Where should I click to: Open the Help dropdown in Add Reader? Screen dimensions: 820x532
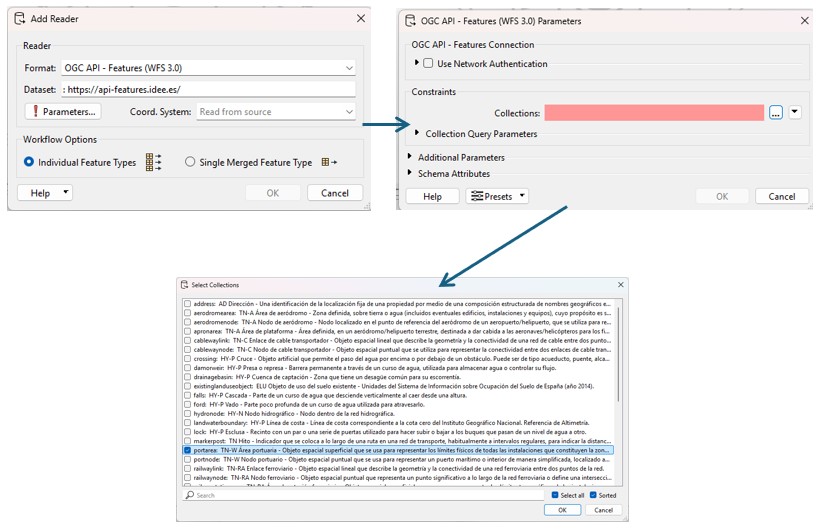(x=47, y=193)
